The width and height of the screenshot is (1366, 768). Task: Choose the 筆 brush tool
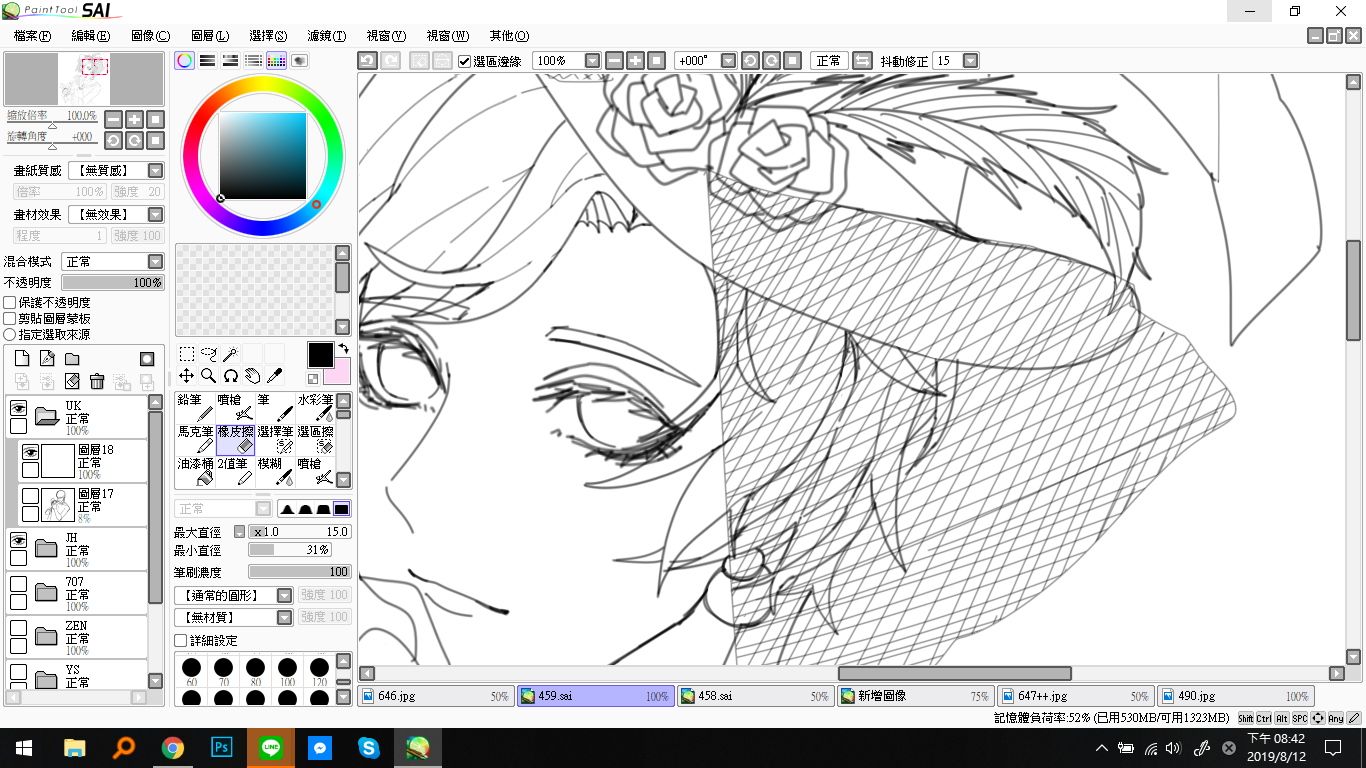click(x=275, y=407)
